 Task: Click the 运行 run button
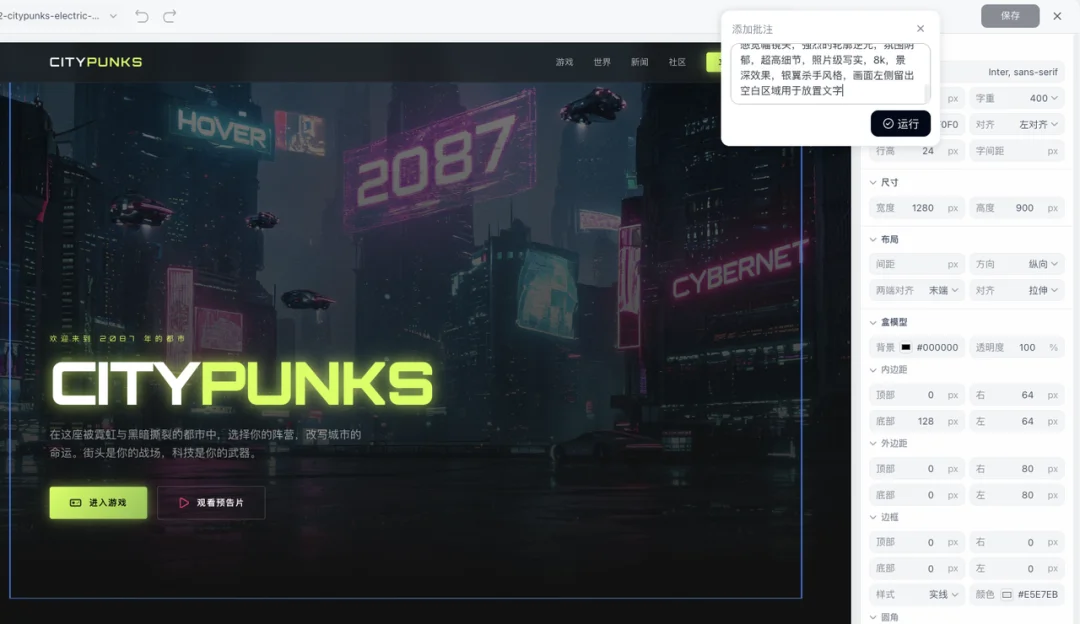click(x=900, y=123)
